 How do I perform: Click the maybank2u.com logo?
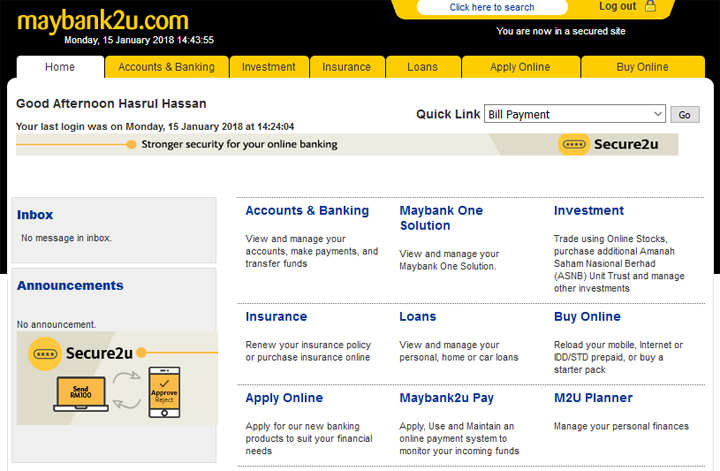(103, 21)
